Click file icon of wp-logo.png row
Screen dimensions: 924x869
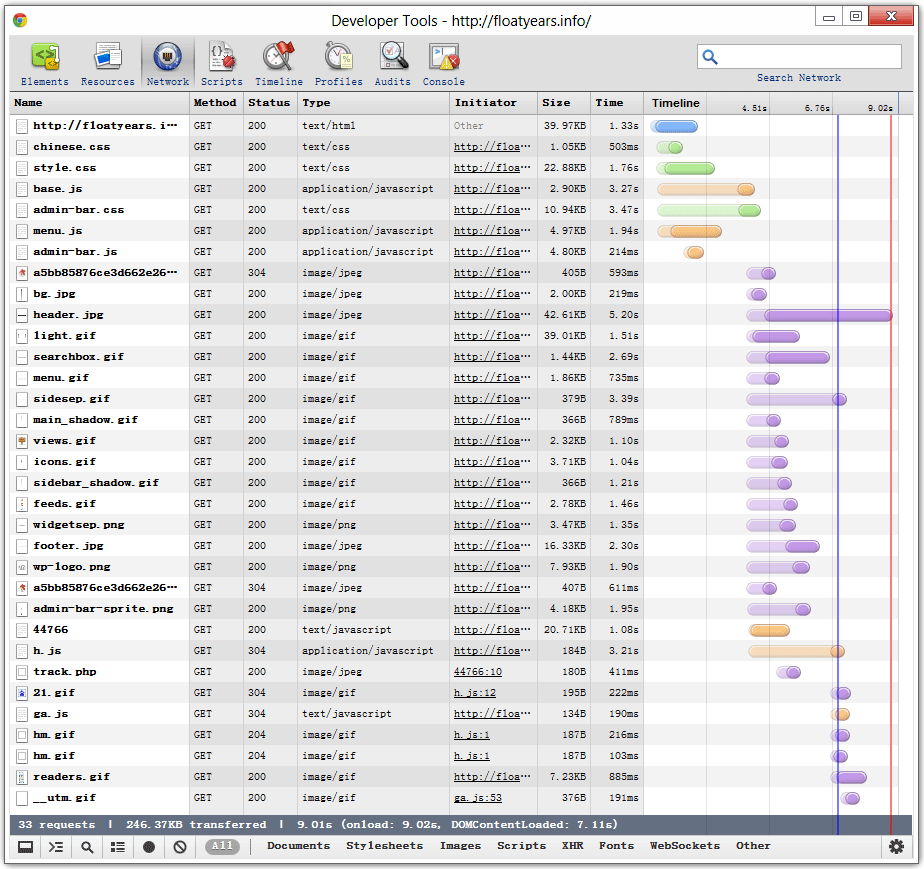pos(22,567)
